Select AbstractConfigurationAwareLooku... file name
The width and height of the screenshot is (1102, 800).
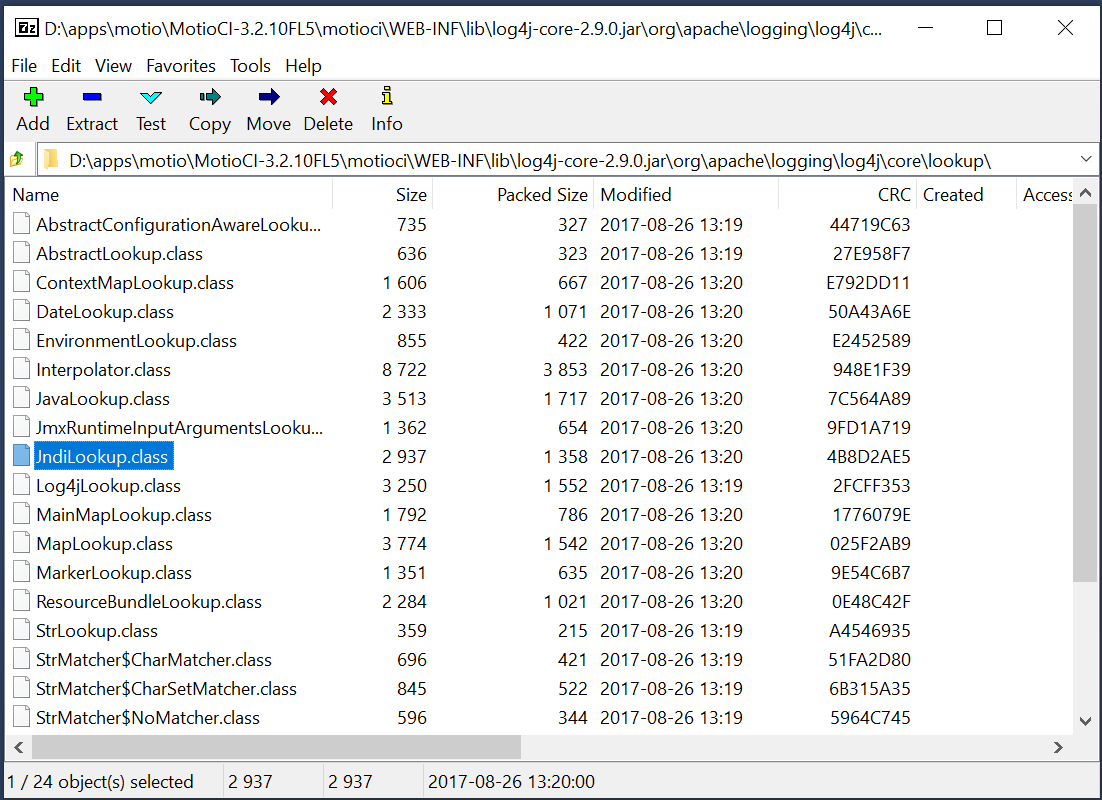click(179, 224)
